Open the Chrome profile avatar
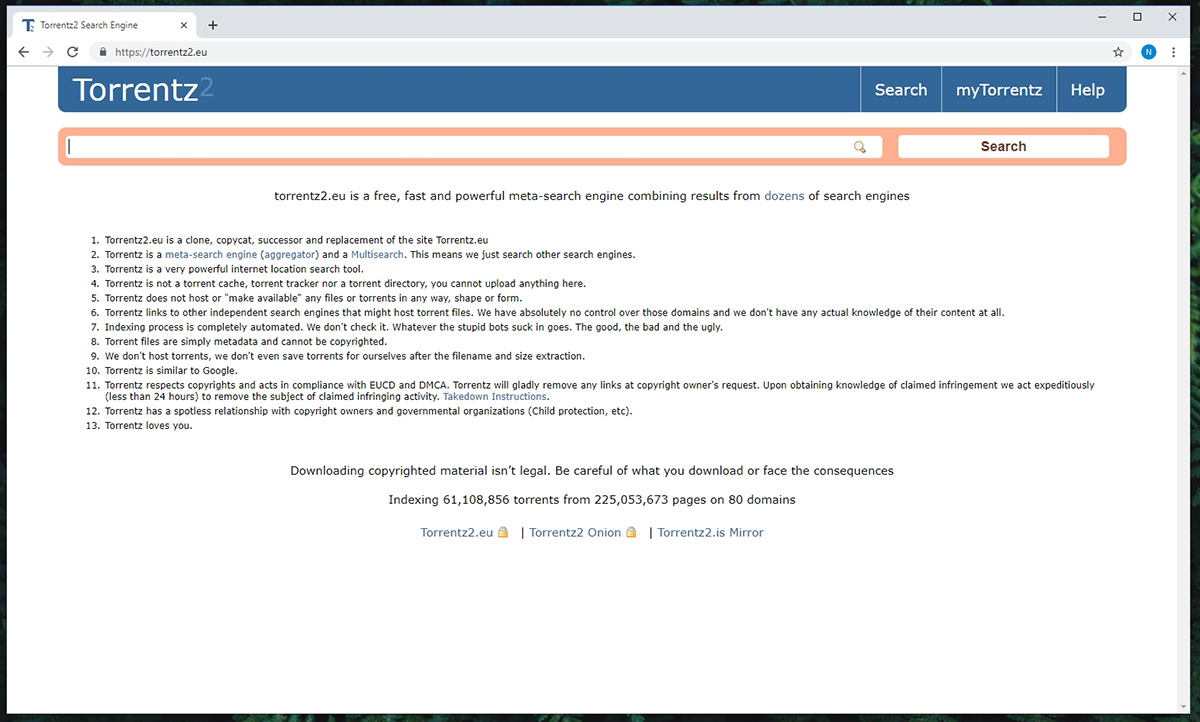Viewport: 1200px width, 722px height. (x=1149, y=52)
